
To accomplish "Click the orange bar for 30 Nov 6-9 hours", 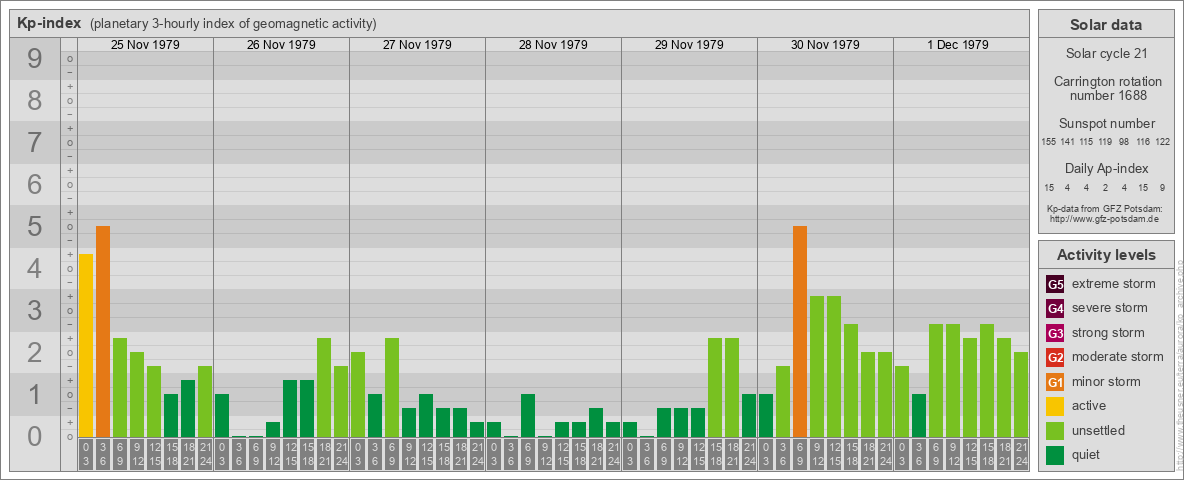I will pos(800,331).
